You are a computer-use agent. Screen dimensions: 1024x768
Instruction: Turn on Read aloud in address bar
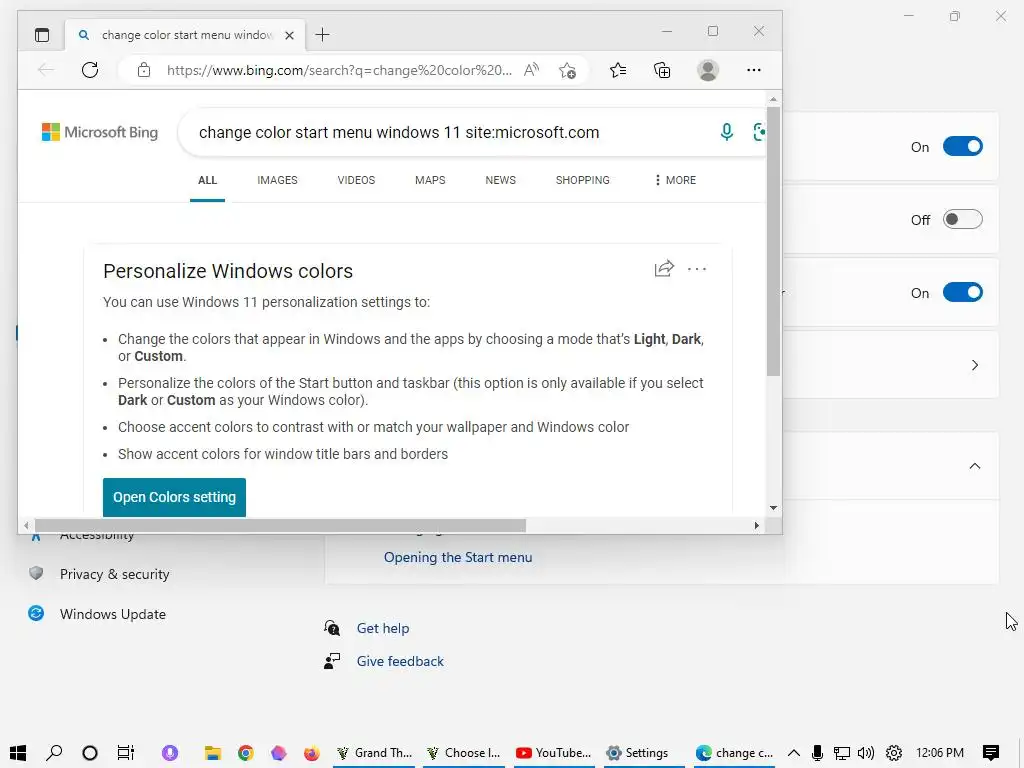[x=532, y=70]
